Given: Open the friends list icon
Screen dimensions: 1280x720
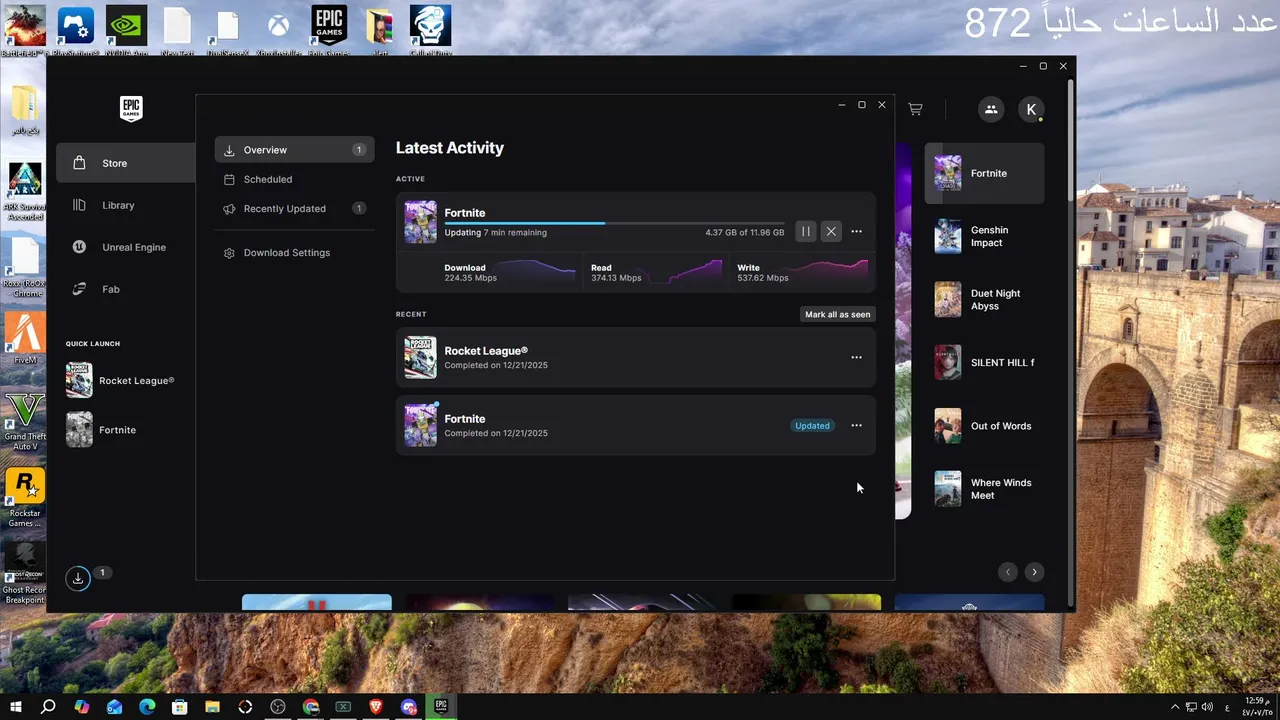Looking at the screenshot, I should point(991,109).
